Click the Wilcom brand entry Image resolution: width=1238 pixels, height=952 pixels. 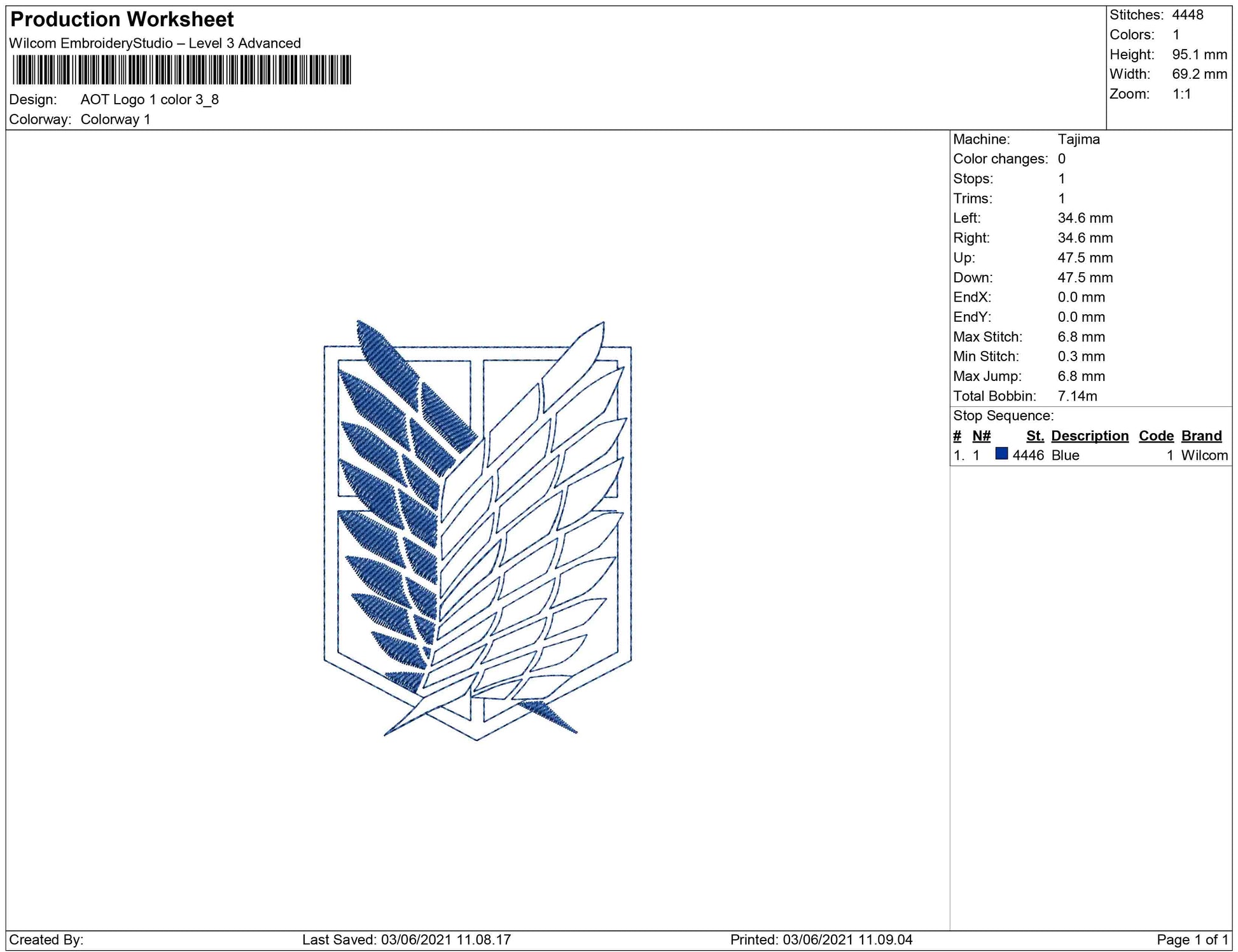click(x=1204, y=455)
